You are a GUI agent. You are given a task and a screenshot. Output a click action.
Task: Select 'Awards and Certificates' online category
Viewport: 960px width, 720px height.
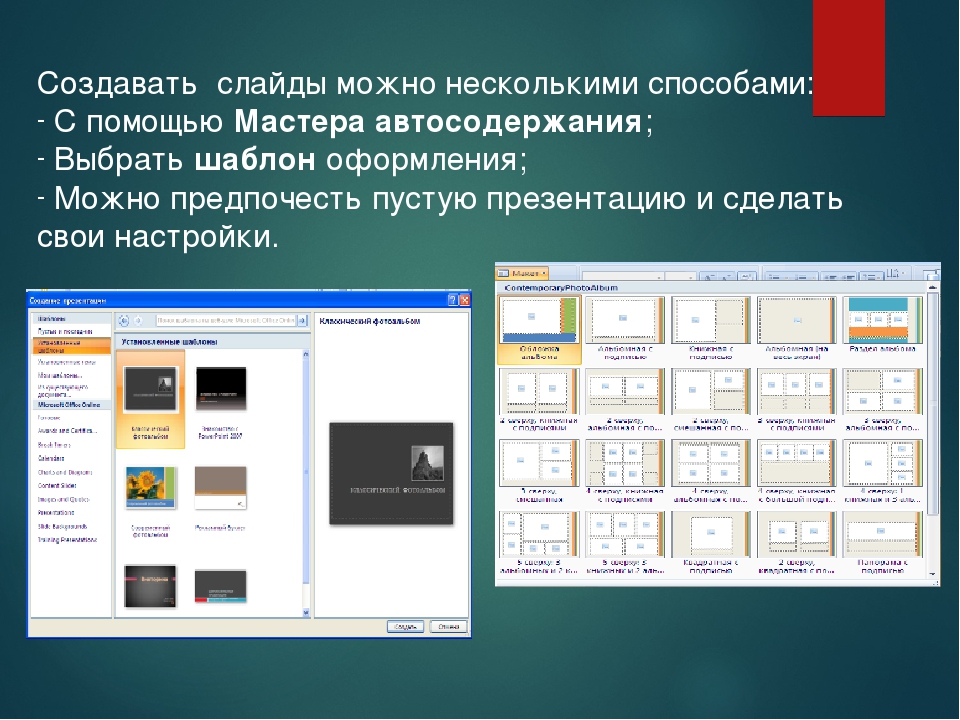point(67,431)
